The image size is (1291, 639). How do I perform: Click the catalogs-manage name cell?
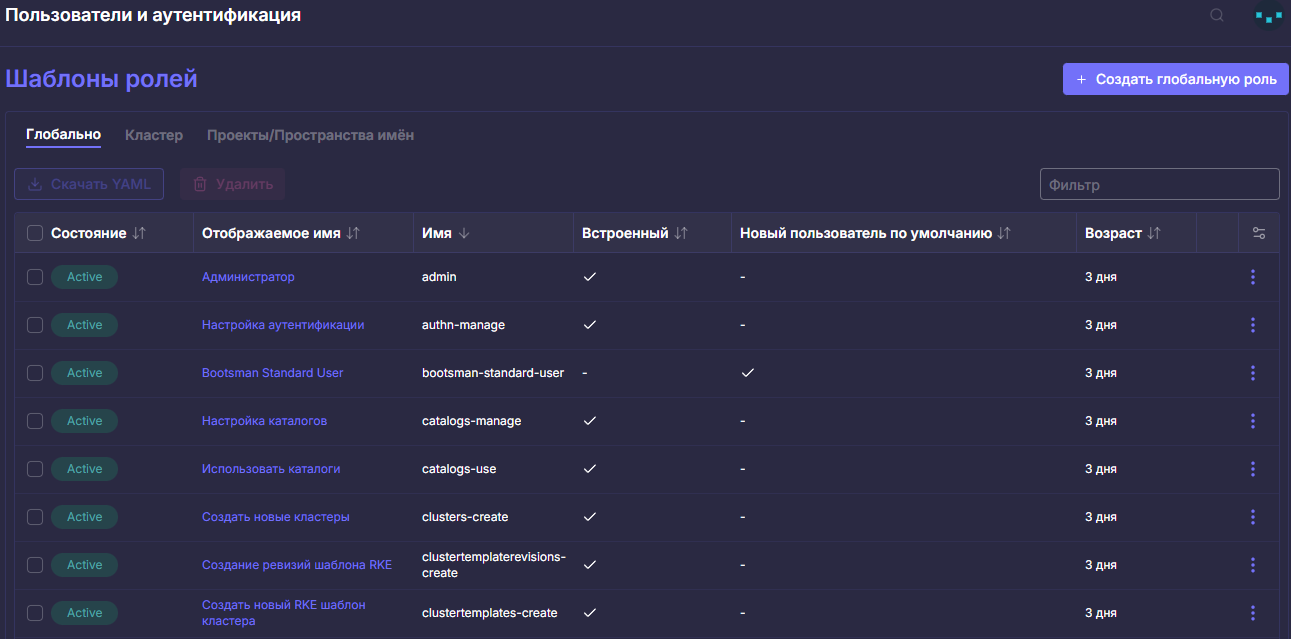(x=471, y=421)
